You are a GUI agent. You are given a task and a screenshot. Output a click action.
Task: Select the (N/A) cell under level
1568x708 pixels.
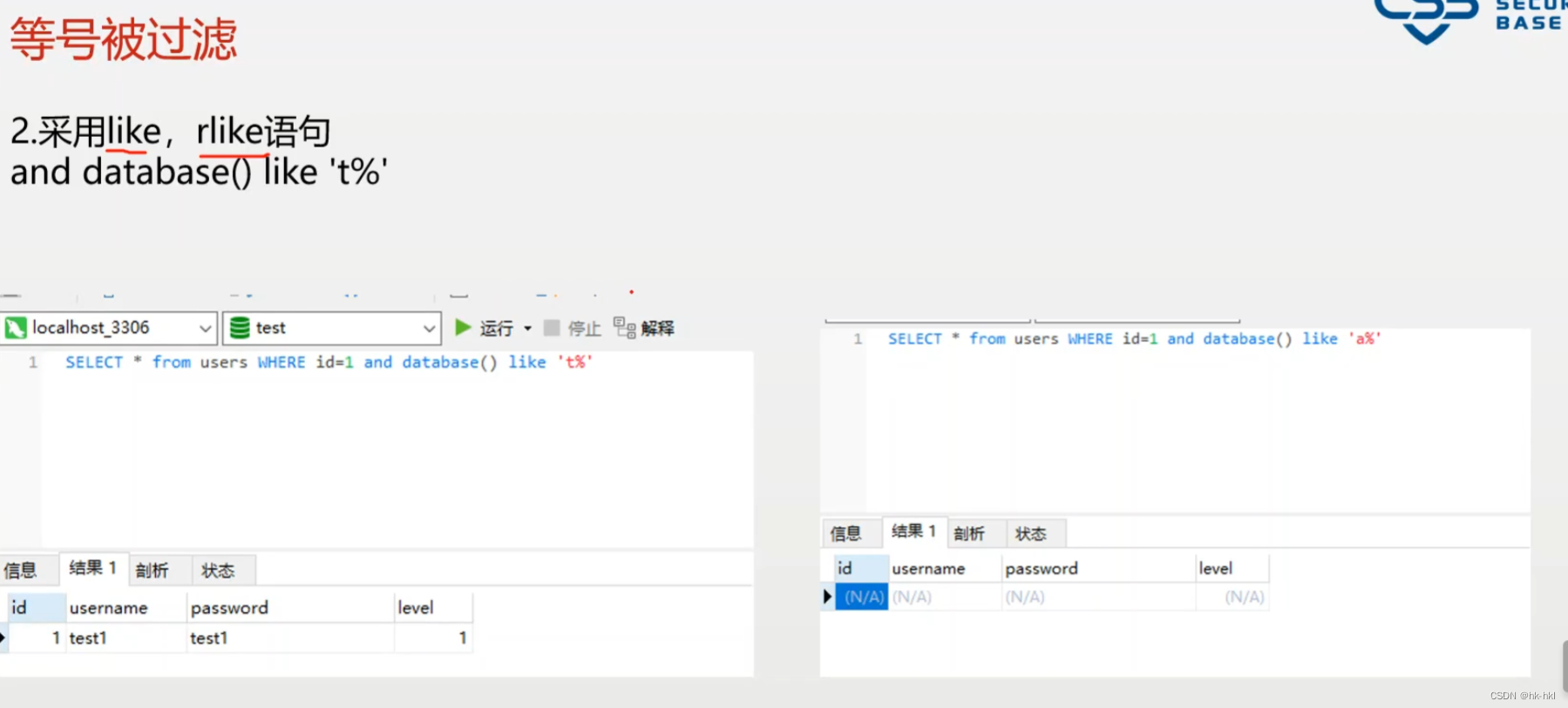[x=1232, y=597]
